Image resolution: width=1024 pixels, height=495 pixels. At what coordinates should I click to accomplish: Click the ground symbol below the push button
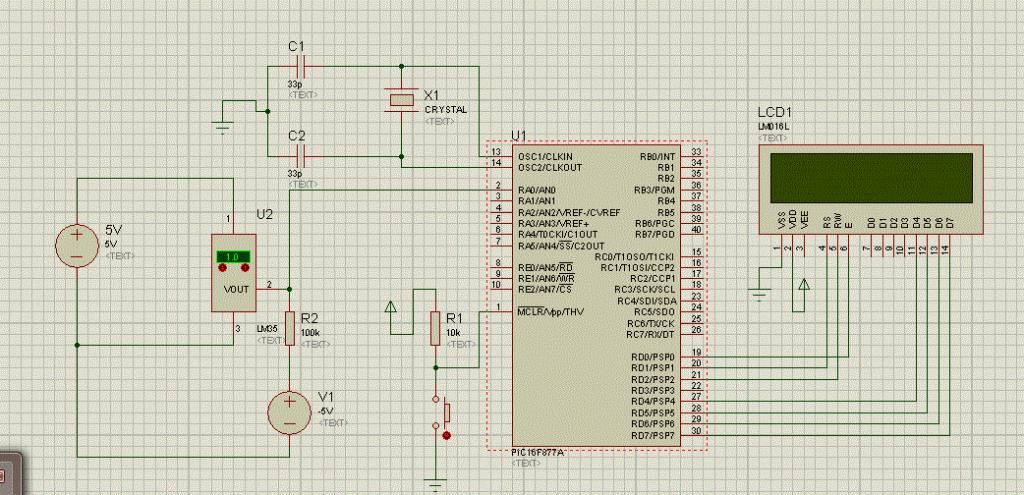click(x=436, y=485)
